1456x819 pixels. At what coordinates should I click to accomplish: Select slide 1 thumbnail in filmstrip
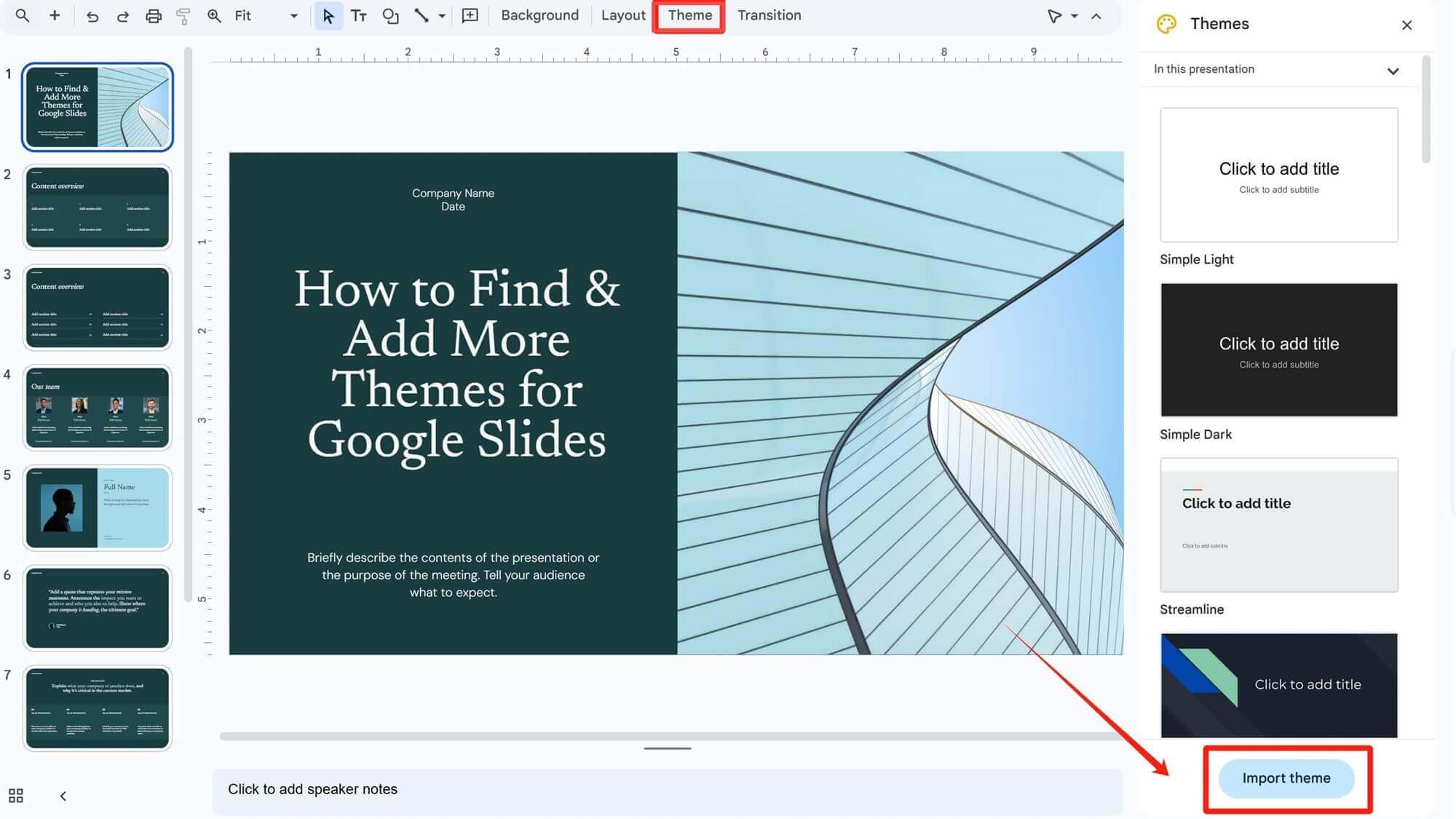point(98,106)
